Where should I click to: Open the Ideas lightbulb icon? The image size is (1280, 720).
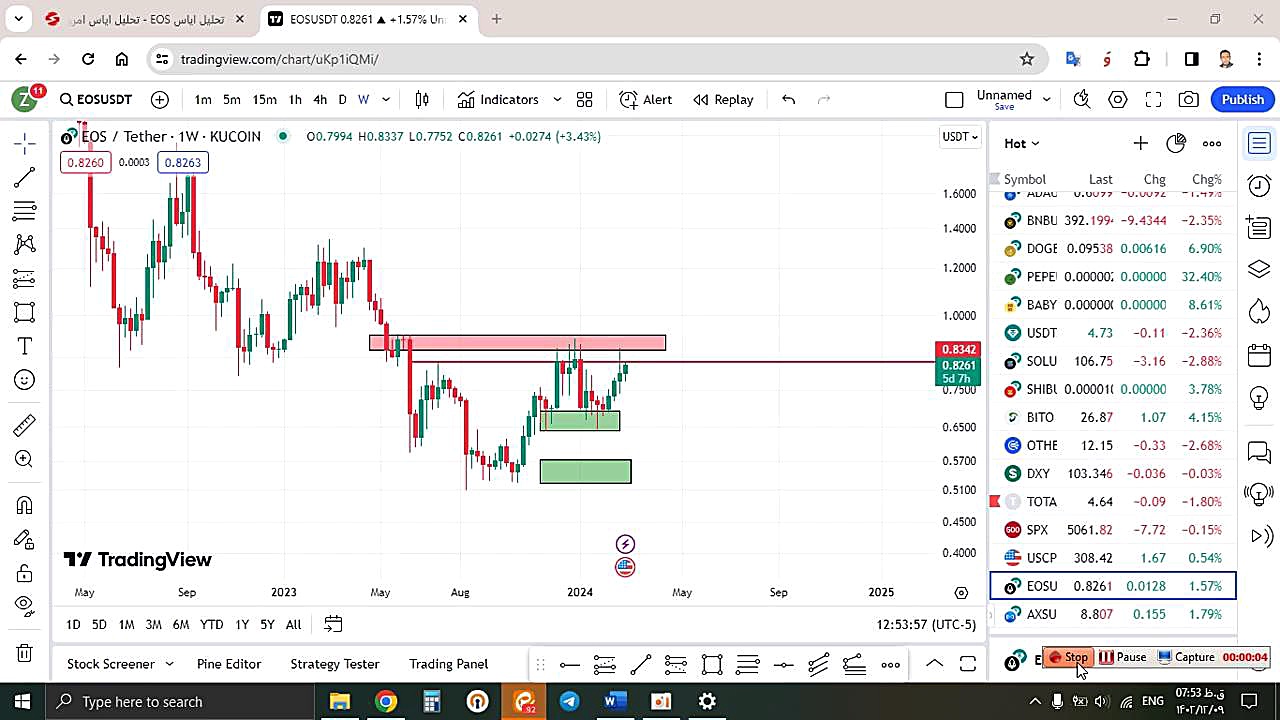[x=1259, y=397]
